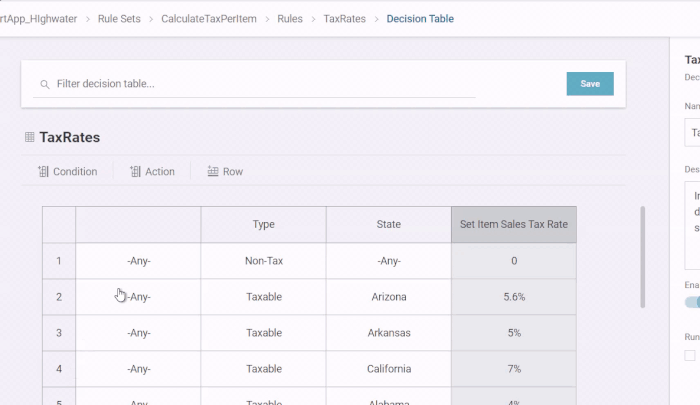Open the Rule Sets breadcrumb
The width and height of the screenshot is (700, 405).
click(x=121, y=18)
